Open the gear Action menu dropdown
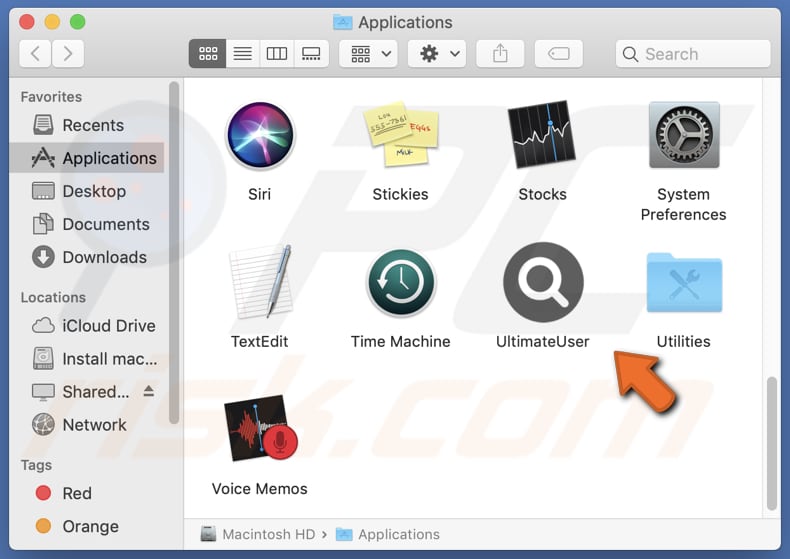Image resolution: width=790 pixels, height=559 pixels. pos(437,53)
